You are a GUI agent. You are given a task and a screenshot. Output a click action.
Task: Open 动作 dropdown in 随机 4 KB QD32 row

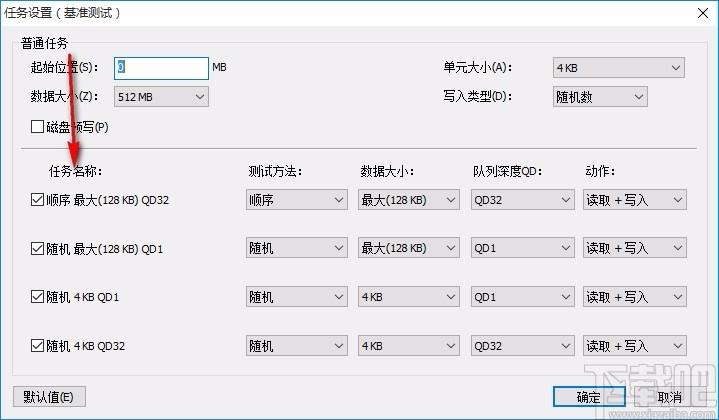coord(635,346)
